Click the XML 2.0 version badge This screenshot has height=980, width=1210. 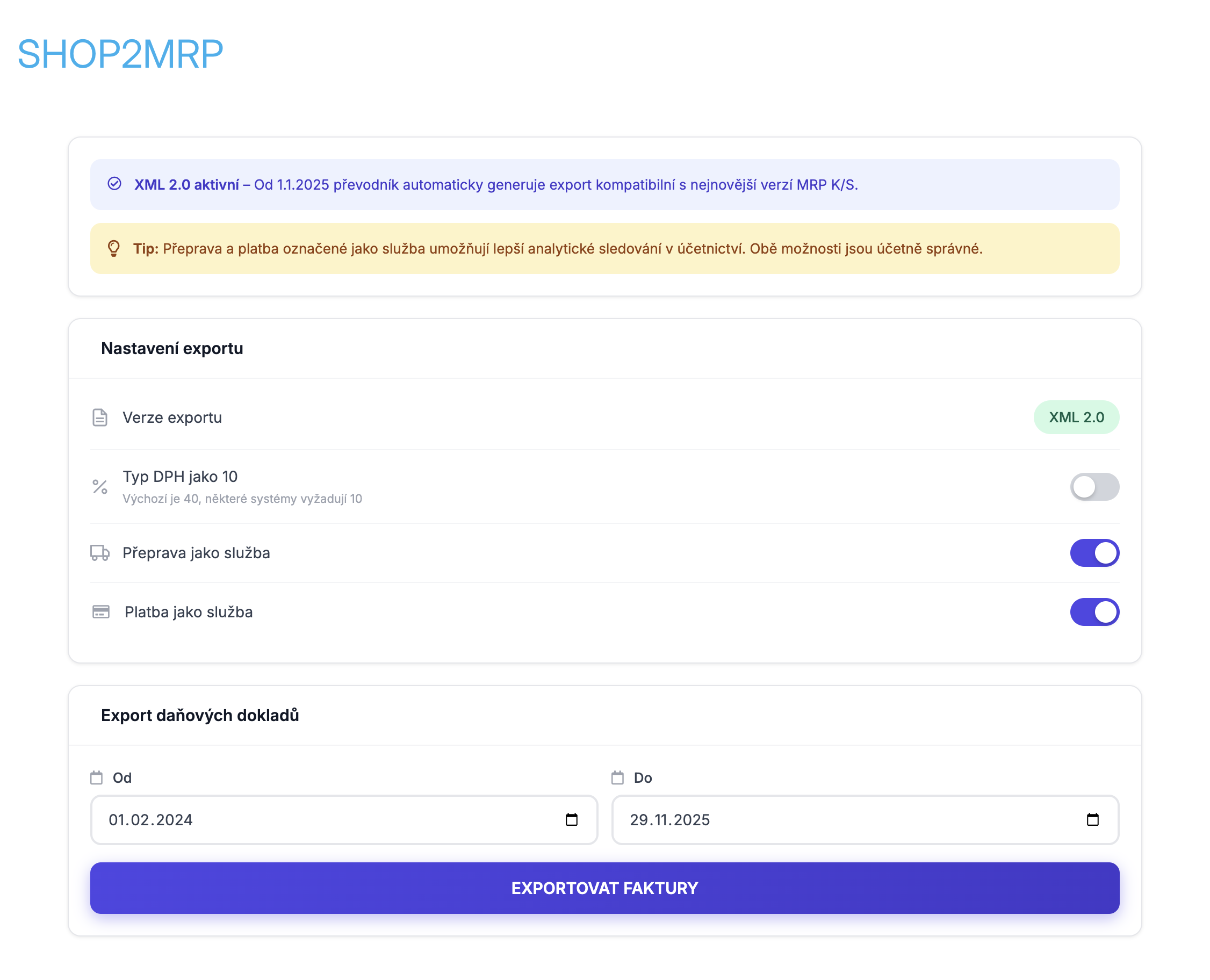point(1076,417)
